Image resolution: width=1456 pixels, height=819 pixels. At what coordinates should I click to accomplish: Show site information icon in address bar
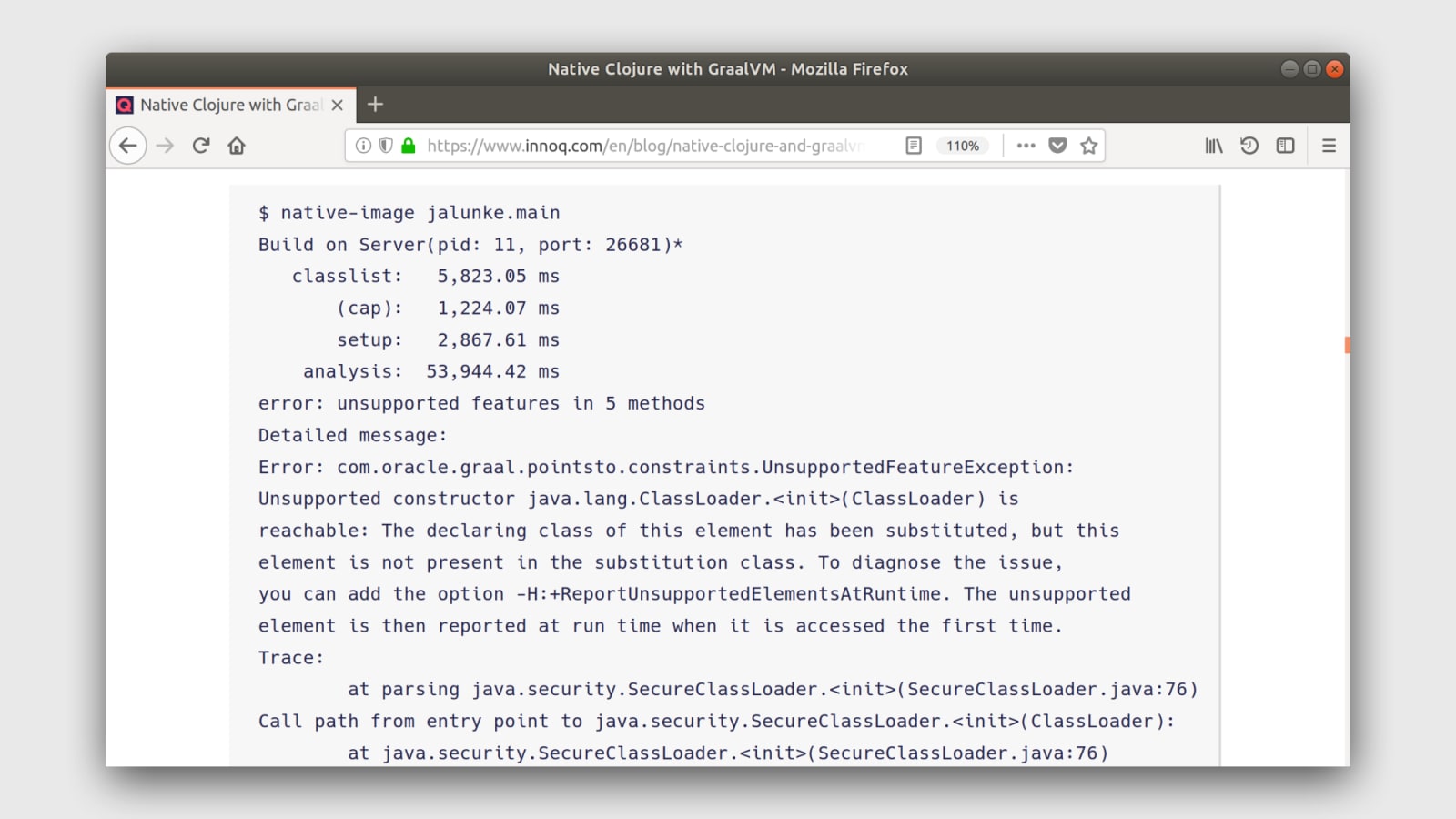(363, 146)
